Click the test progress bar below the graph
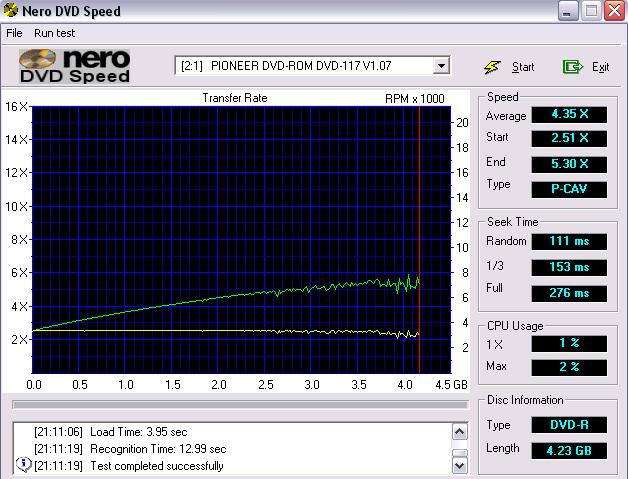 [x=239, y=405]
